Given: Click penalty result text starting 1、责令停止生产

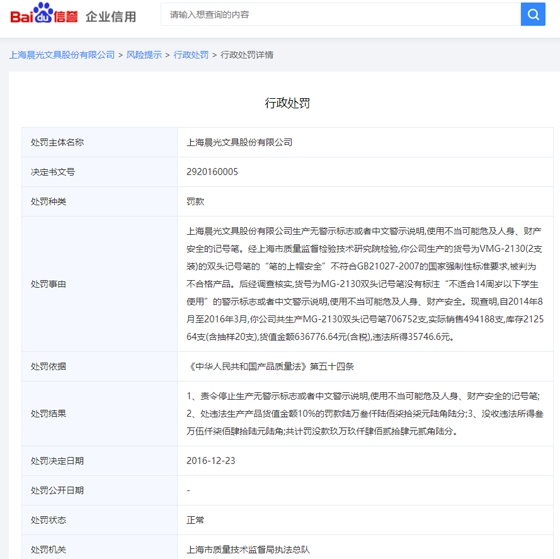Looking at the screenshot, I should point(365,414).
